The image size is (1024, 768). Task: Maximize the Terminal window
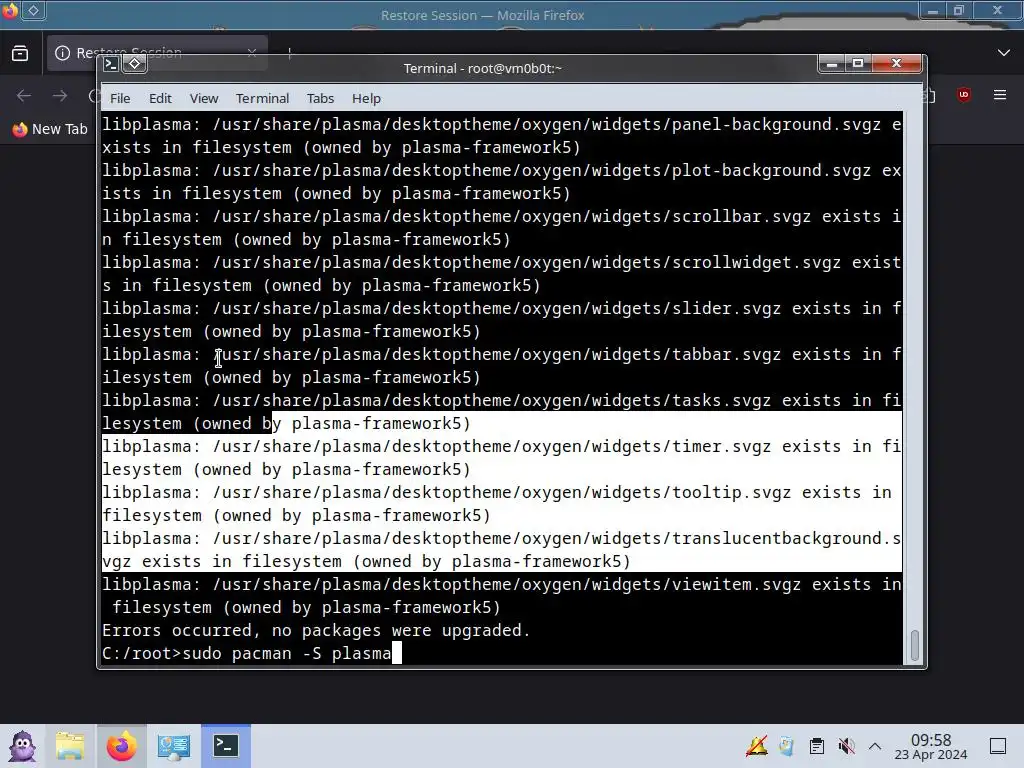point(858,64)
